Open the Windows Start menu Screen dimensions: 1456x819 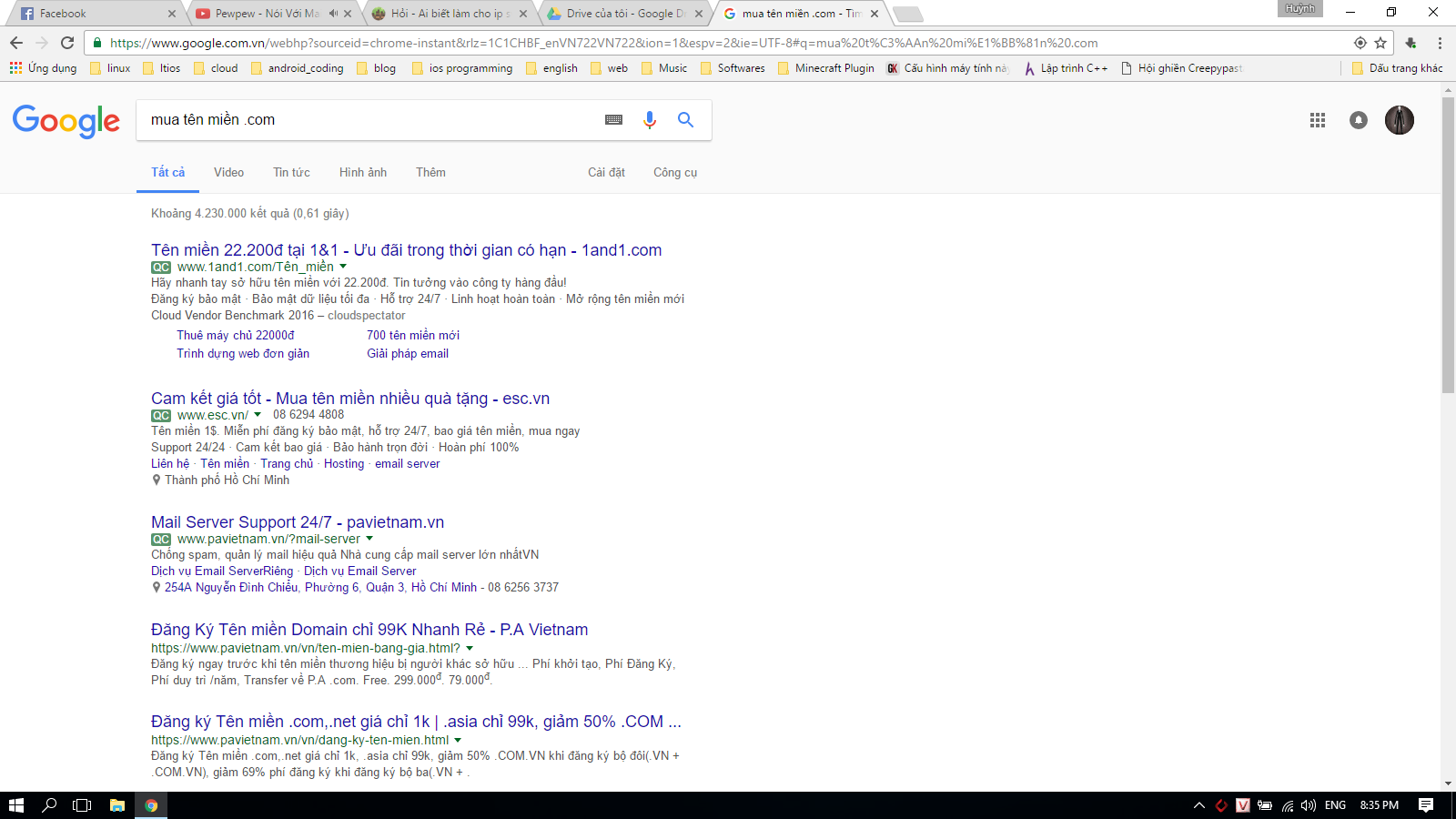pyautogui.click(x=15, y=805)
